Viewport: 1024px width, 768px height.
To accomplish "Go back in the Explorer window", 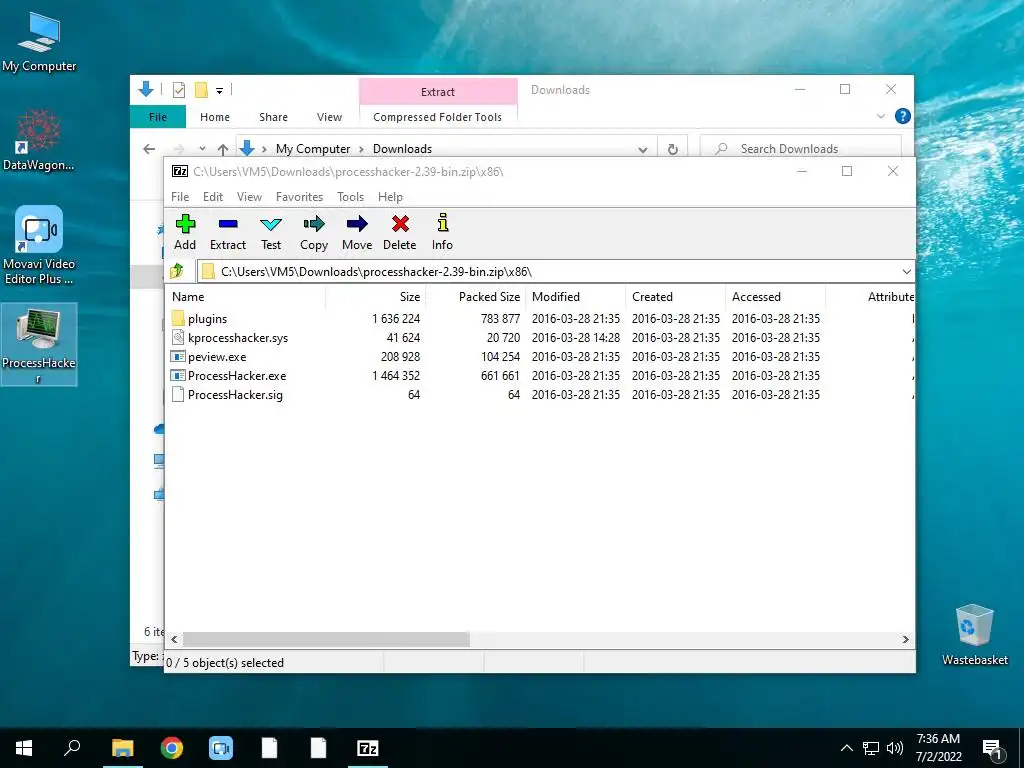I will 149,149.
